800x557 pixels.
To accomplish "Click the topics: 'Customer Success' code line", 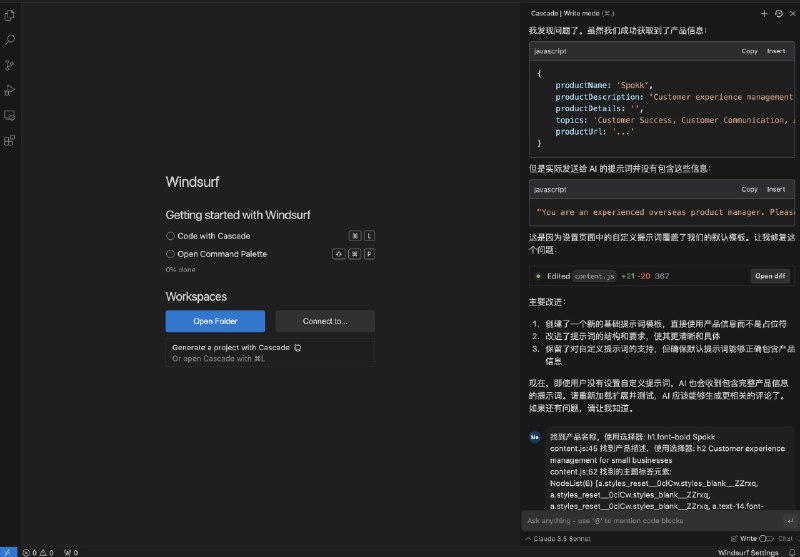I will (674, 120).
